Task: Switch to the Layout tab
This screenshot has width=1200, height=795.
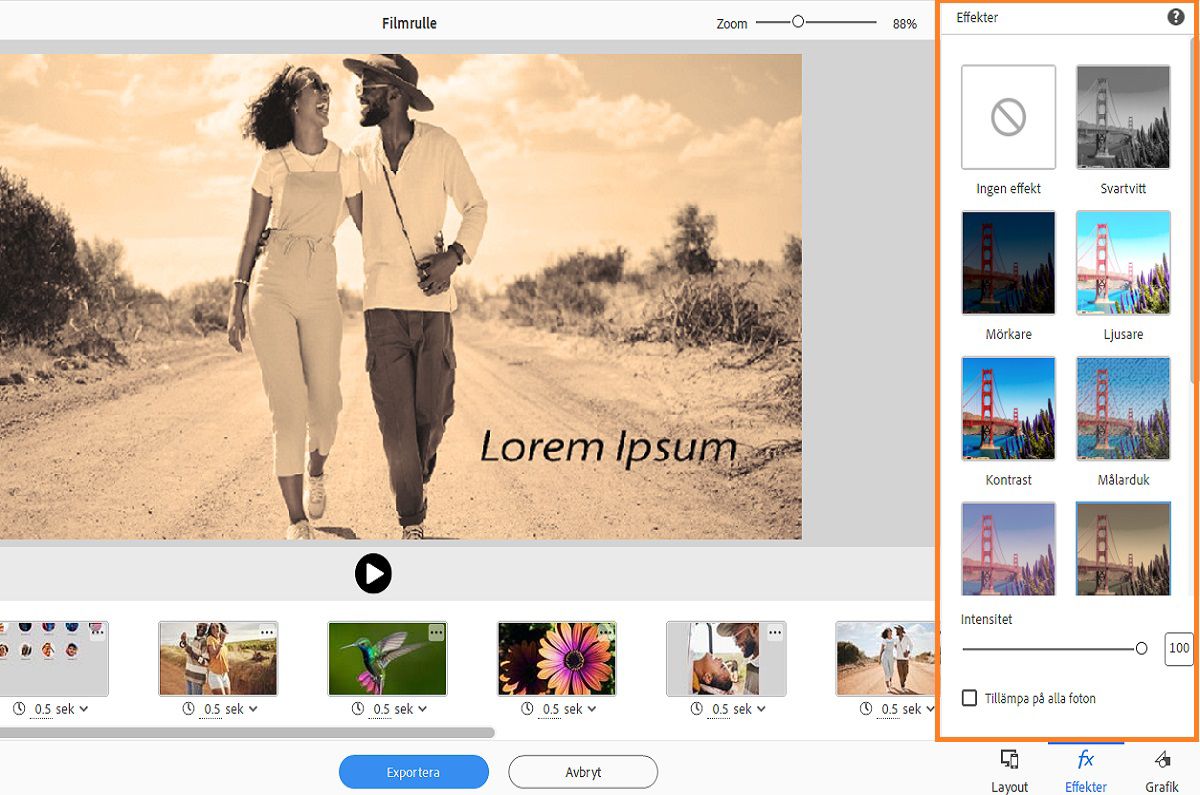Action: click(x=1009, y=769)
